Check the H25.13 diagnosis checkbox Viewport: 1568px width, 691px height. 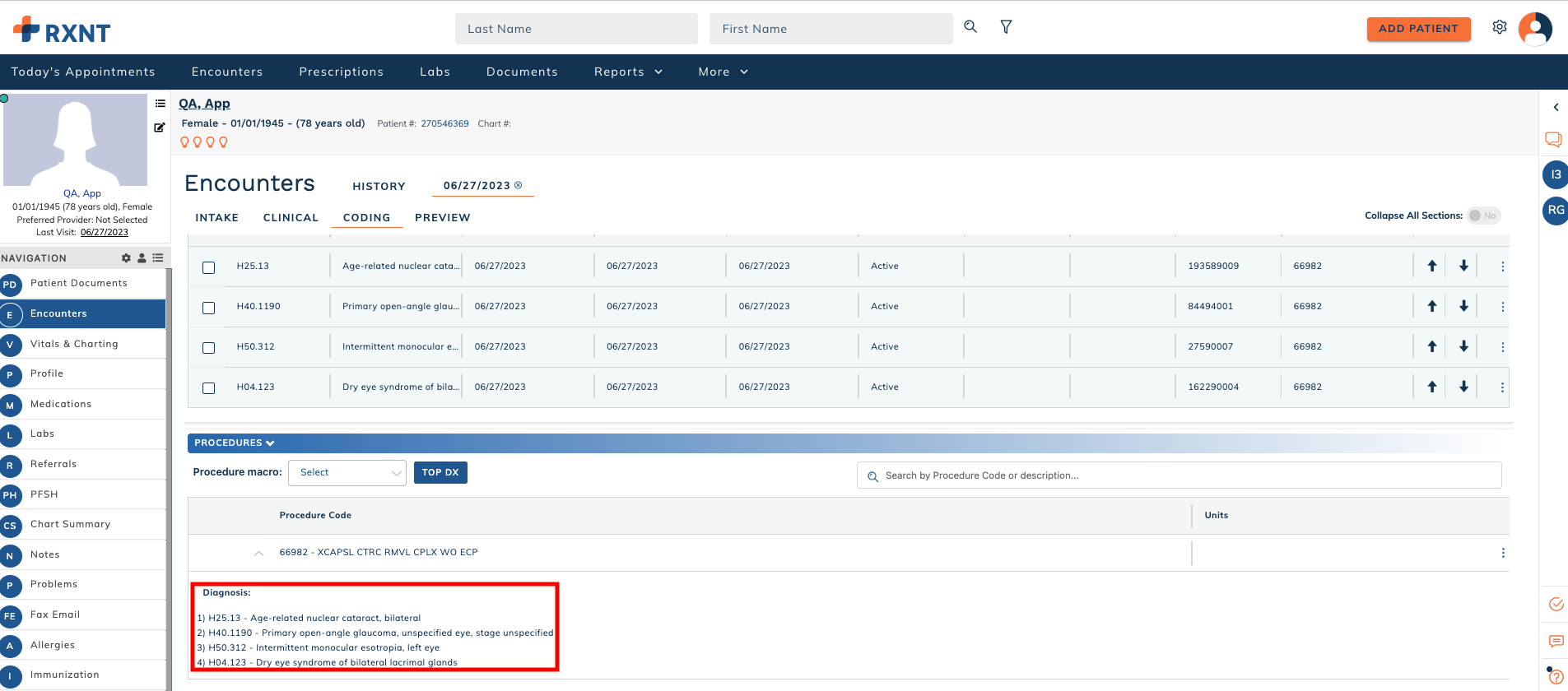[x=209, y=267]
